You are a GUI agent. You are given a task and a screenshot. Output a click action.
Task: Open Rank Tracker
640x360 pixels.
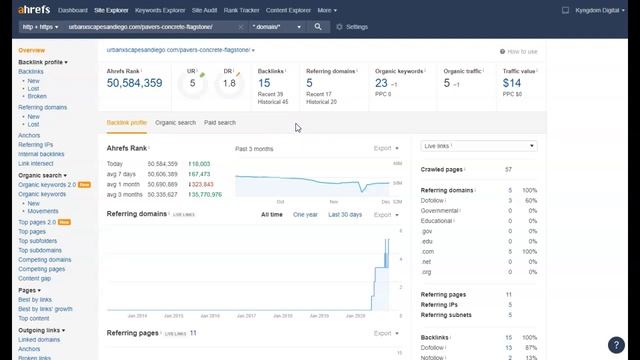(x=241, y=10)
